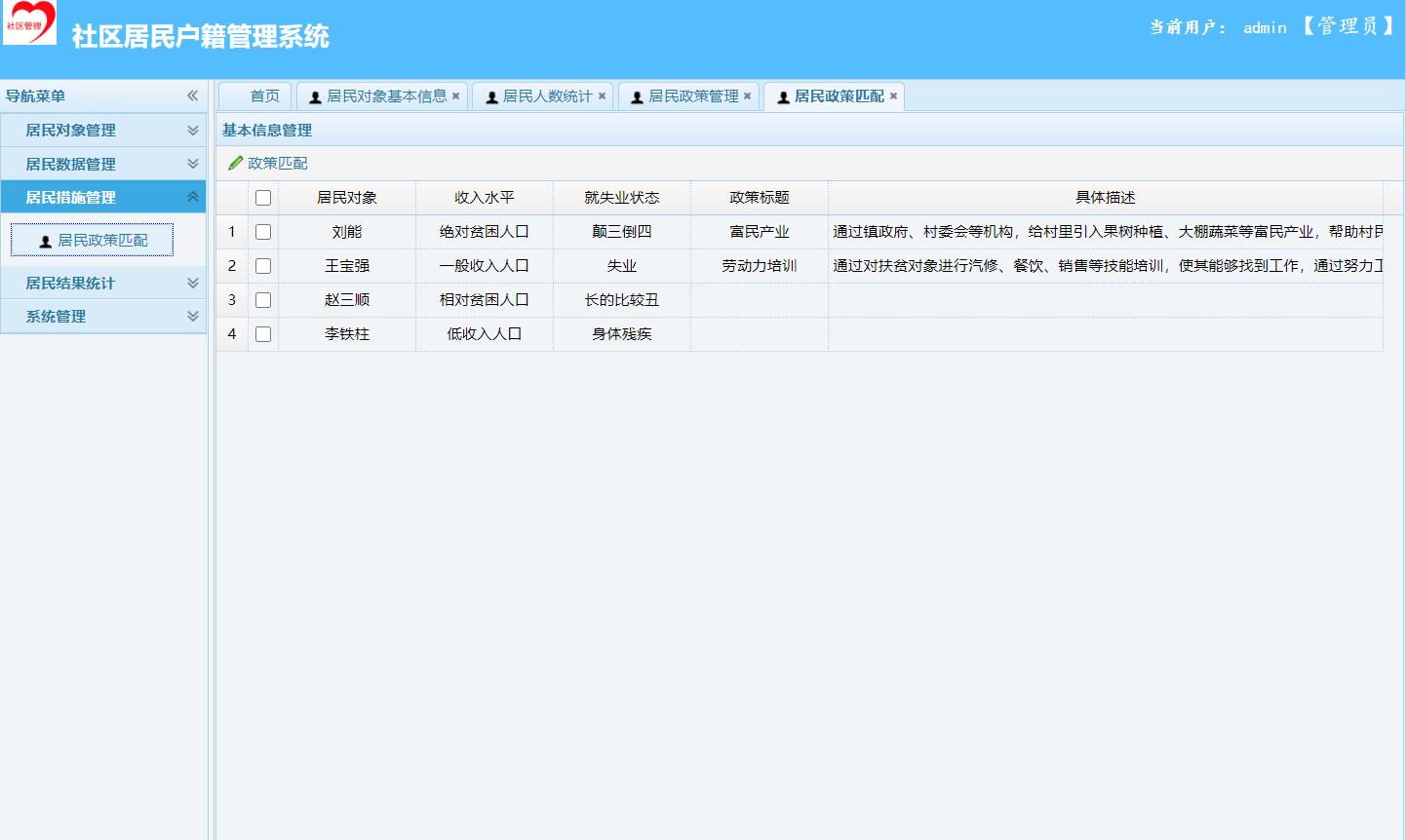Check the checkbox on 李铁柱's row
This screenshot has width=1406, height=840.
tap(262, 333)
